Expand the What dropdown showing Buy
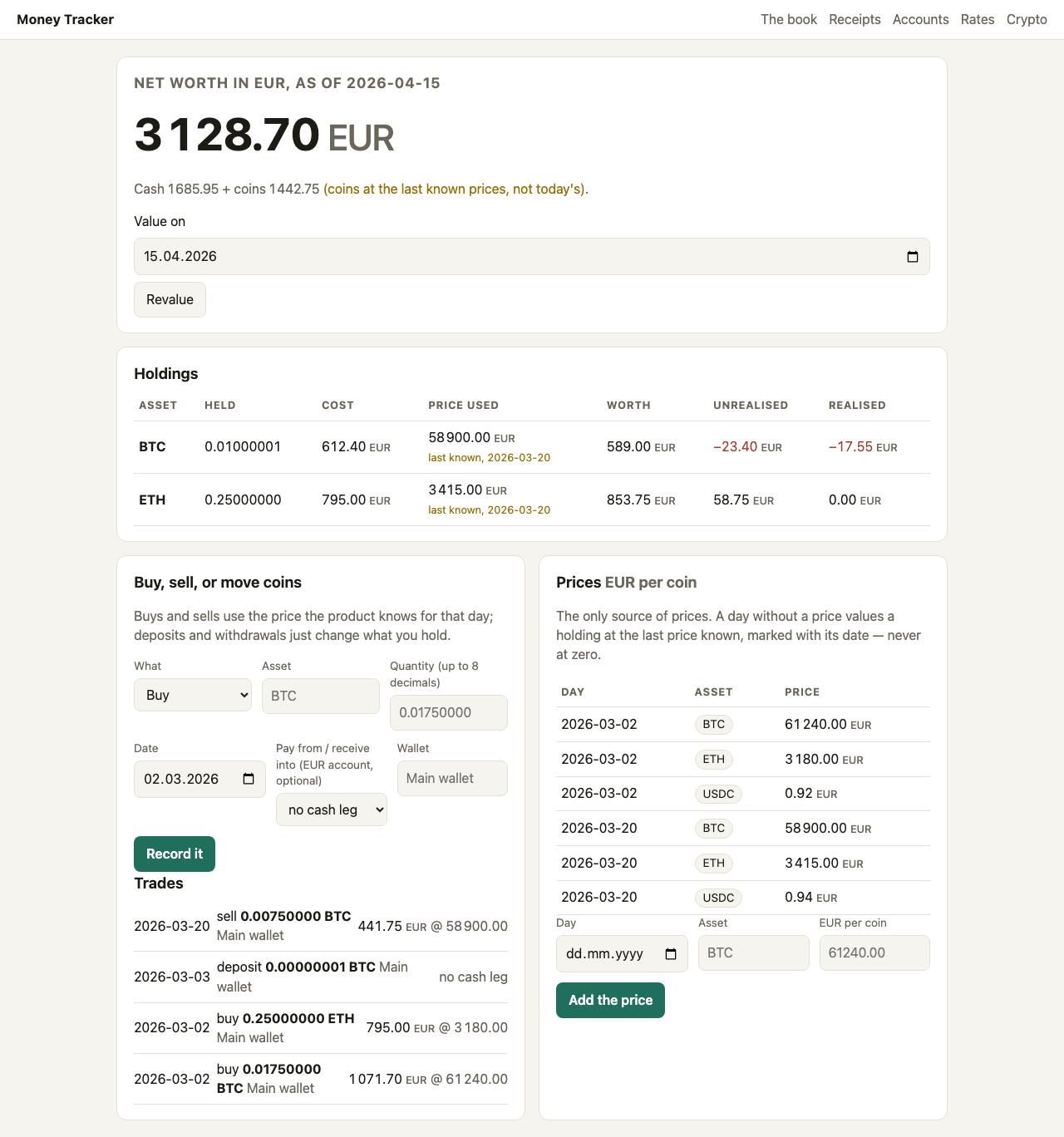Image resolution: width=1064 pixels, height=1137 pixels. coord(193,695)
